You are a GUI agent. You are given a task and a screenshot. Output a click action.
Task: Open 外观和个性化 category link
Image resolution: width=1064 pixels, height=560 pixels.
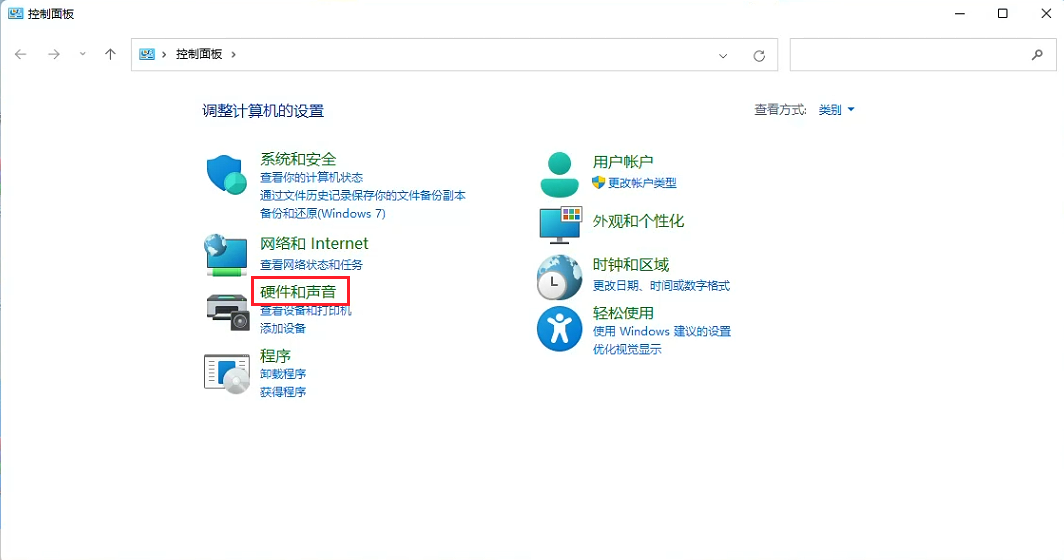pos(638,221)
